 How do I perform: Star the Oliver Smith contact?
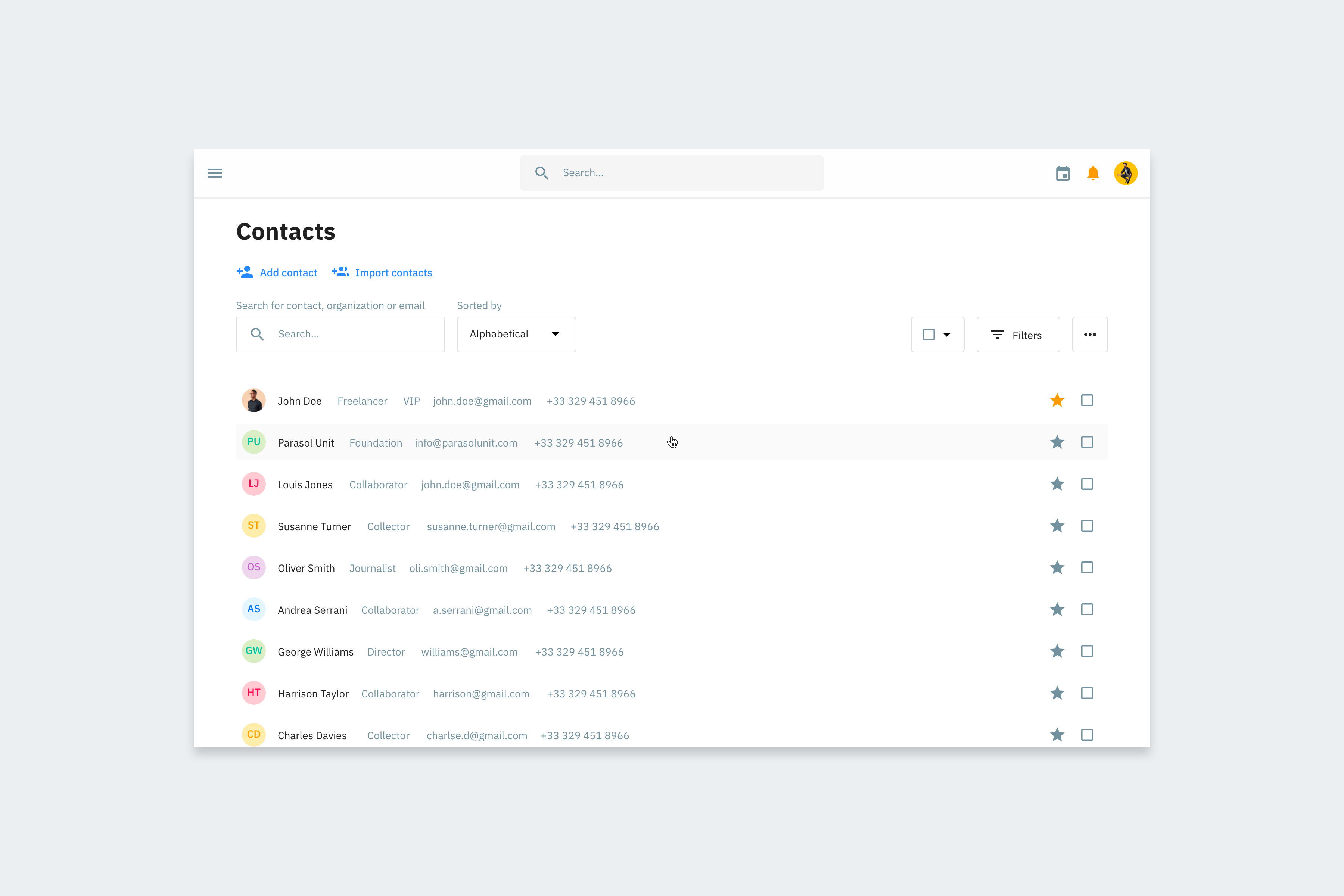tap(1057, 567)
